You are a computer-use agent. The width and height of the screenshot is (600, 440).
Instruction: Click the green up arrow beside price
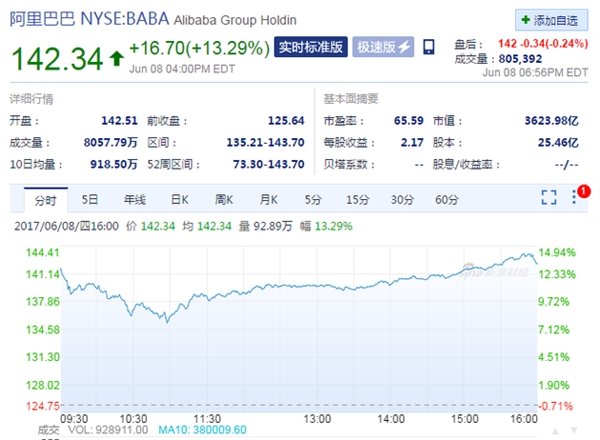point(117,59)
